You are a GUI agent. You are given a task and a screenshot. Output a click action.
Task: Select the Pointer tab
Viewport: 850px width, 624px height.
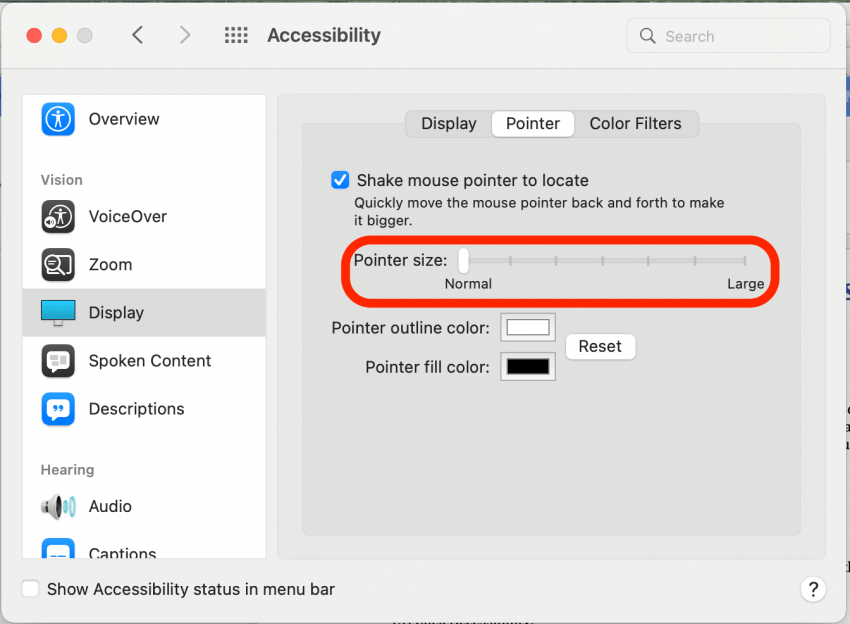click(x=533, y=124)
